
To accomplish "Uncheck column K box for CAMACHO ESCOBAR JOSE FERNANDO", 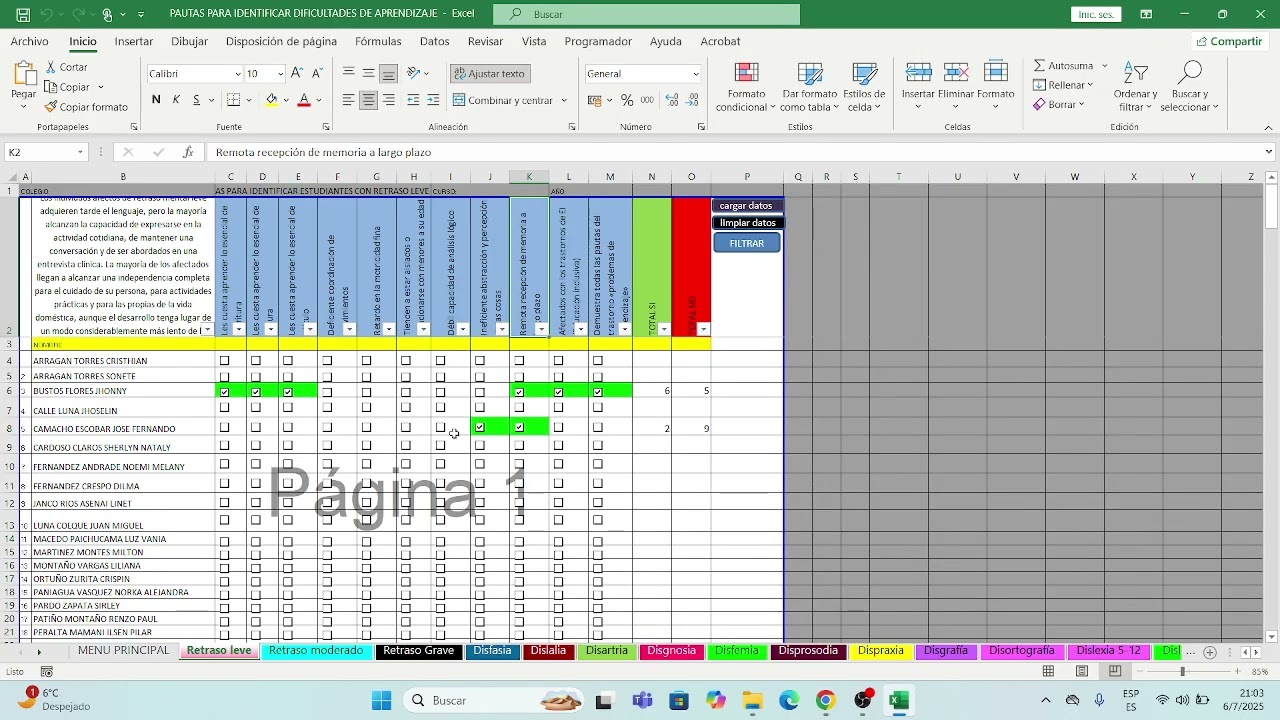I will click(519, 427).
